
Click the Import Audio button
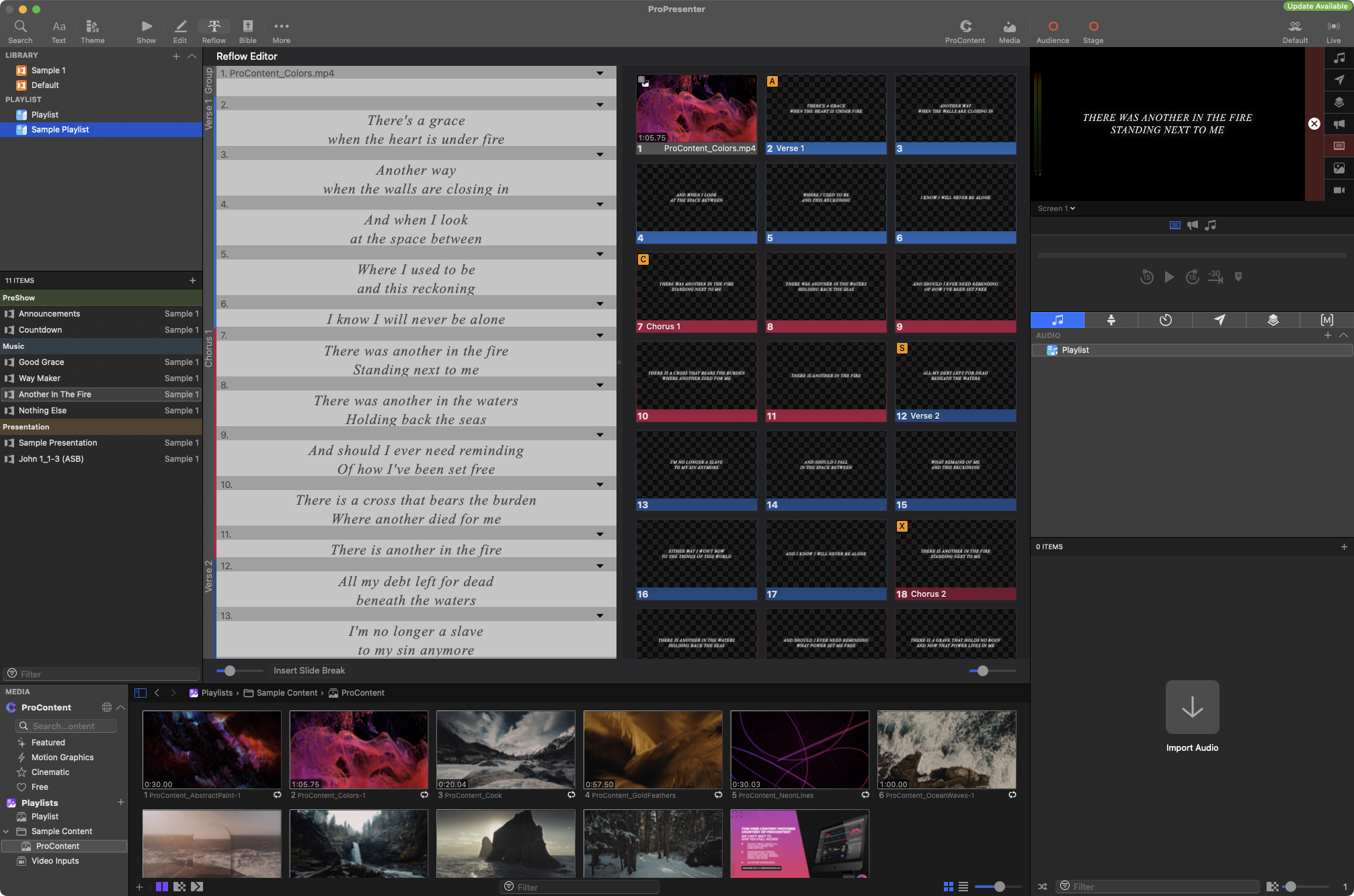1192,708
